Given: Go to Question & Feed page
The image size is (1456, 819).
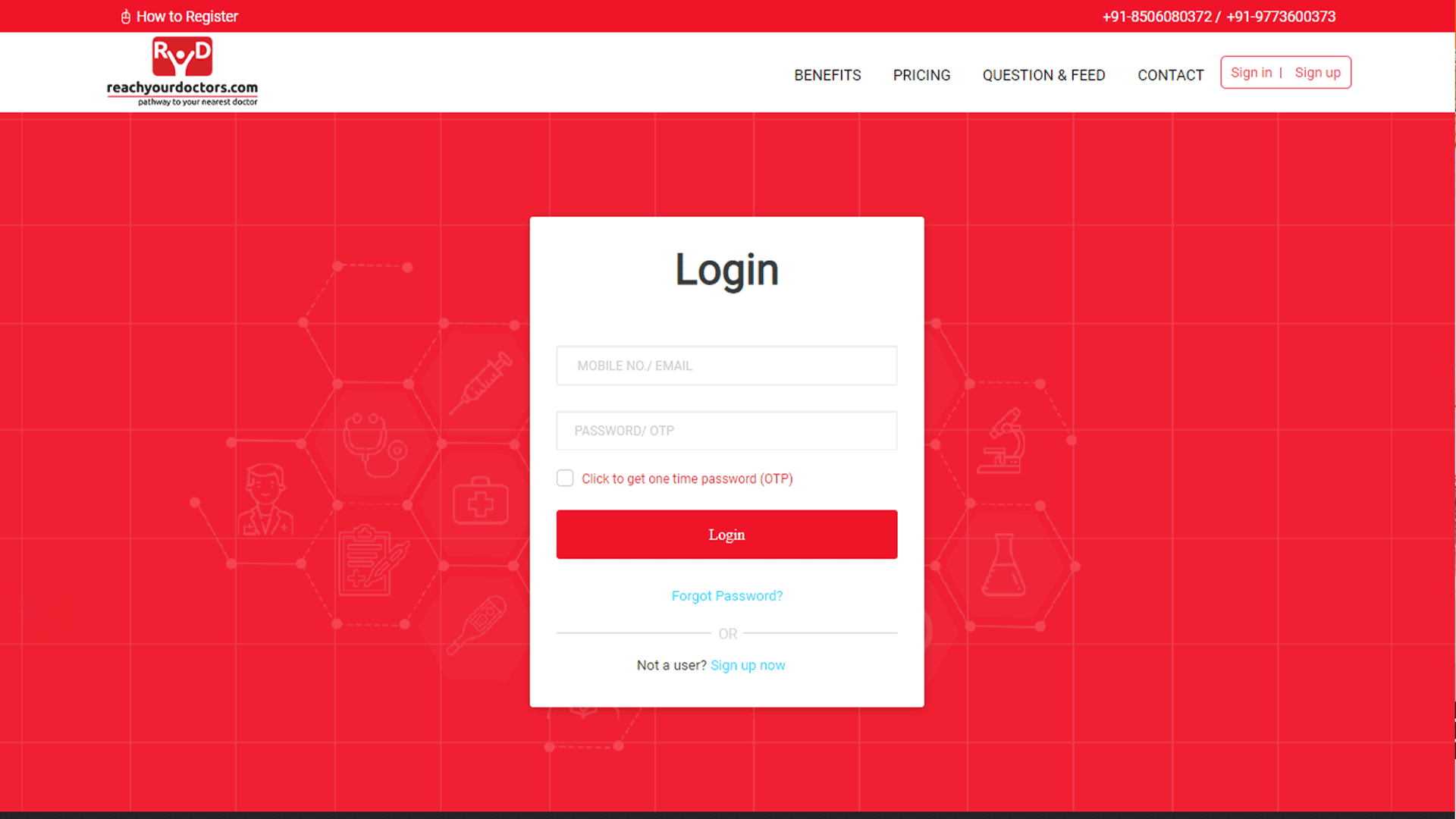Looking at the screenshot, I should click(x=1043, y=75).
